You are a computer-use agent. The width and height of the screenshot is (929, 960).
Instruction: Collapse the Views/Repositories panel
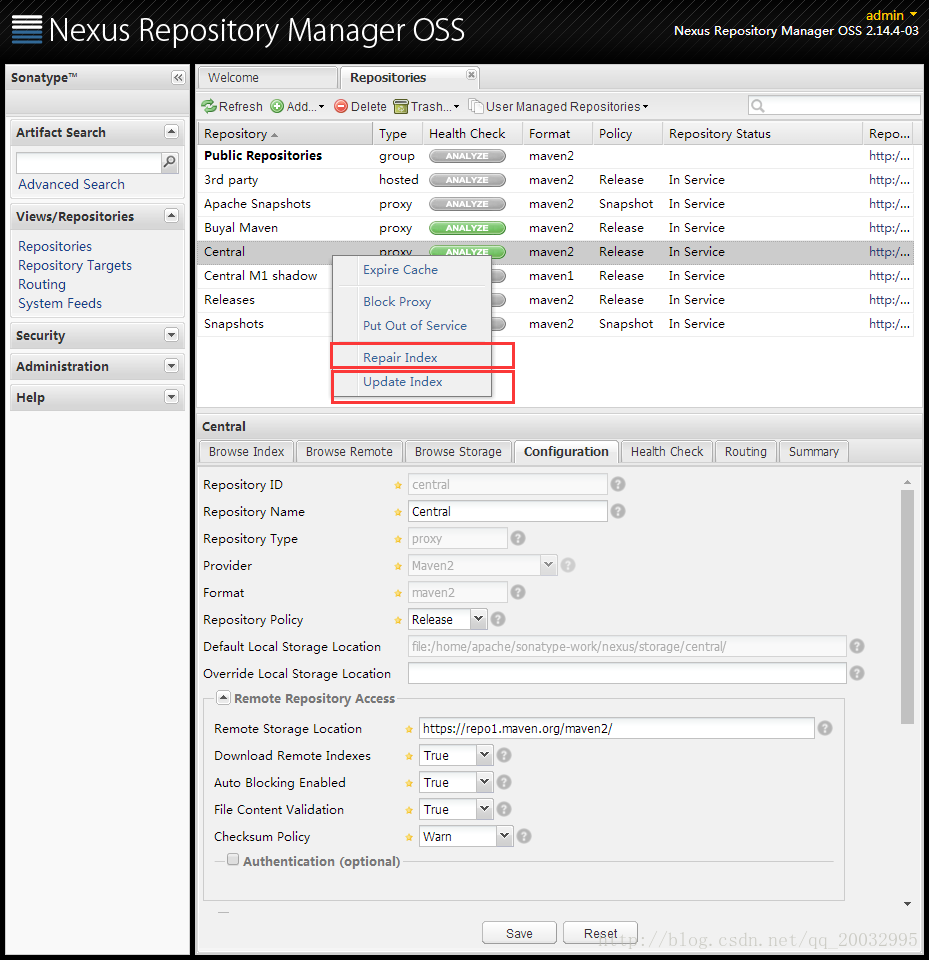tap(171, 216)
